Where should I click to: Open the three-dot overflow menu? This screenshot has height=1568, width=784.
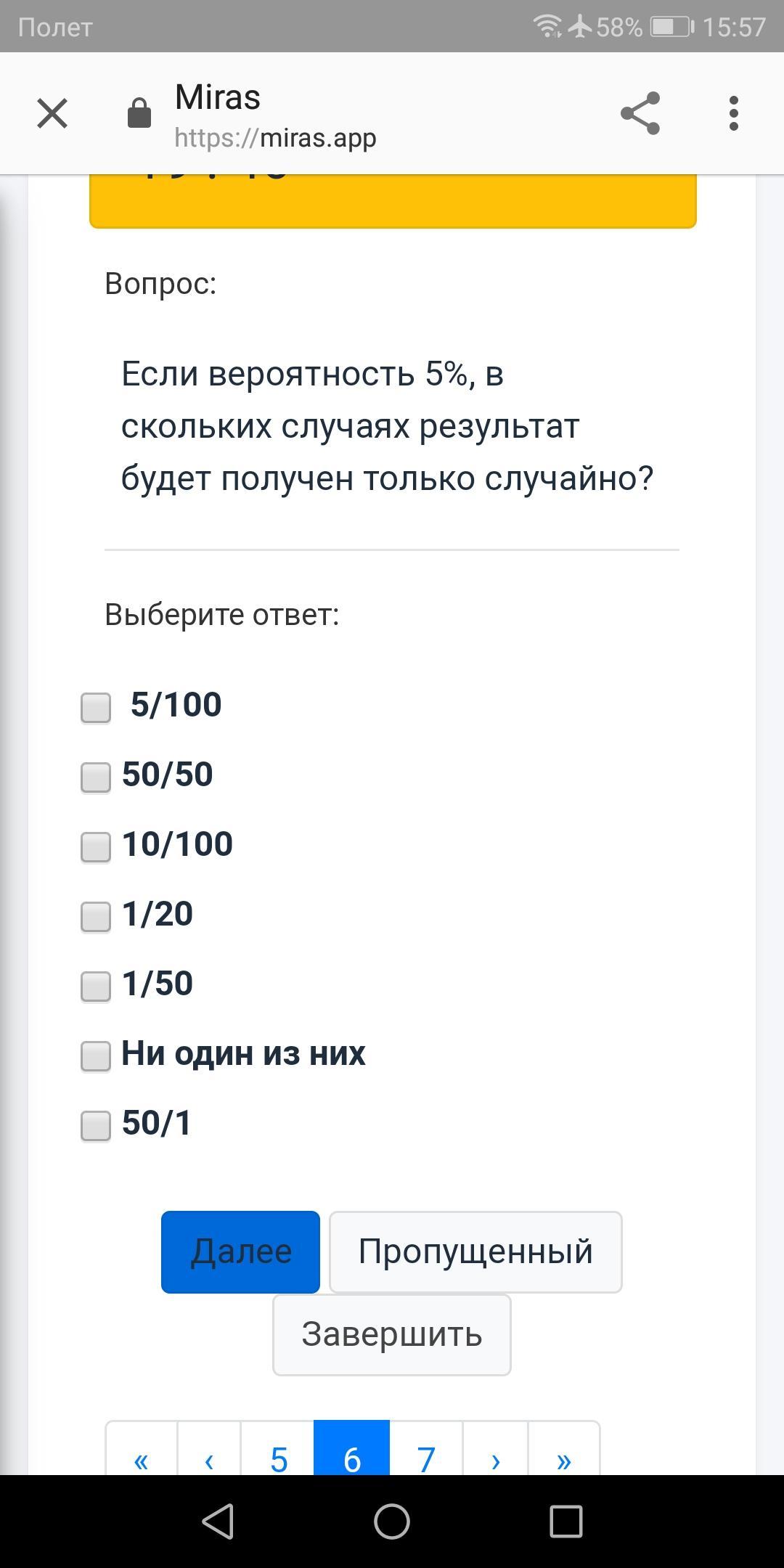point(734,113)
